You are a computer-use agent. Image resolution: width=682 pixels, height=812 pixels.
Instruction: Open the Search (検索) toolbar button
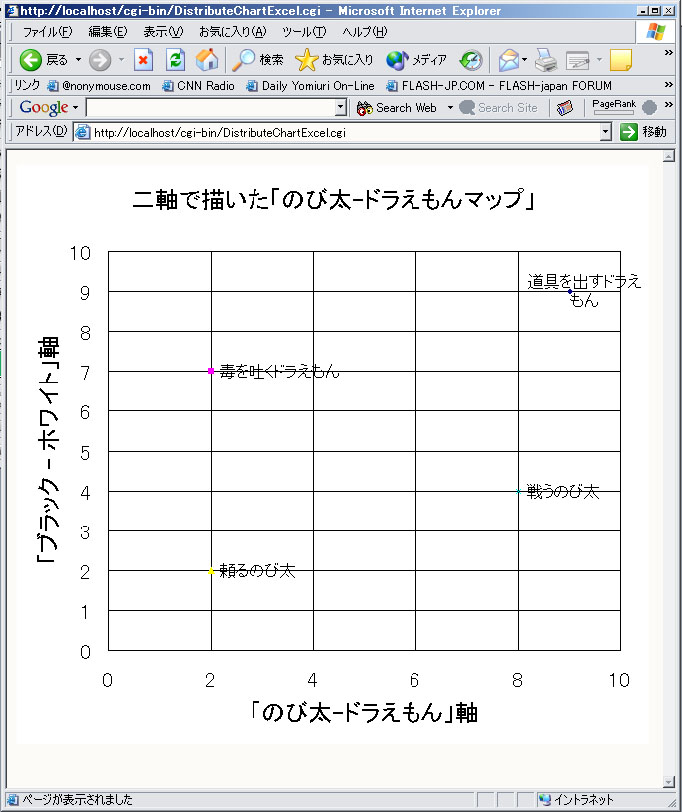pyautogui.click(x=258, y=60)
